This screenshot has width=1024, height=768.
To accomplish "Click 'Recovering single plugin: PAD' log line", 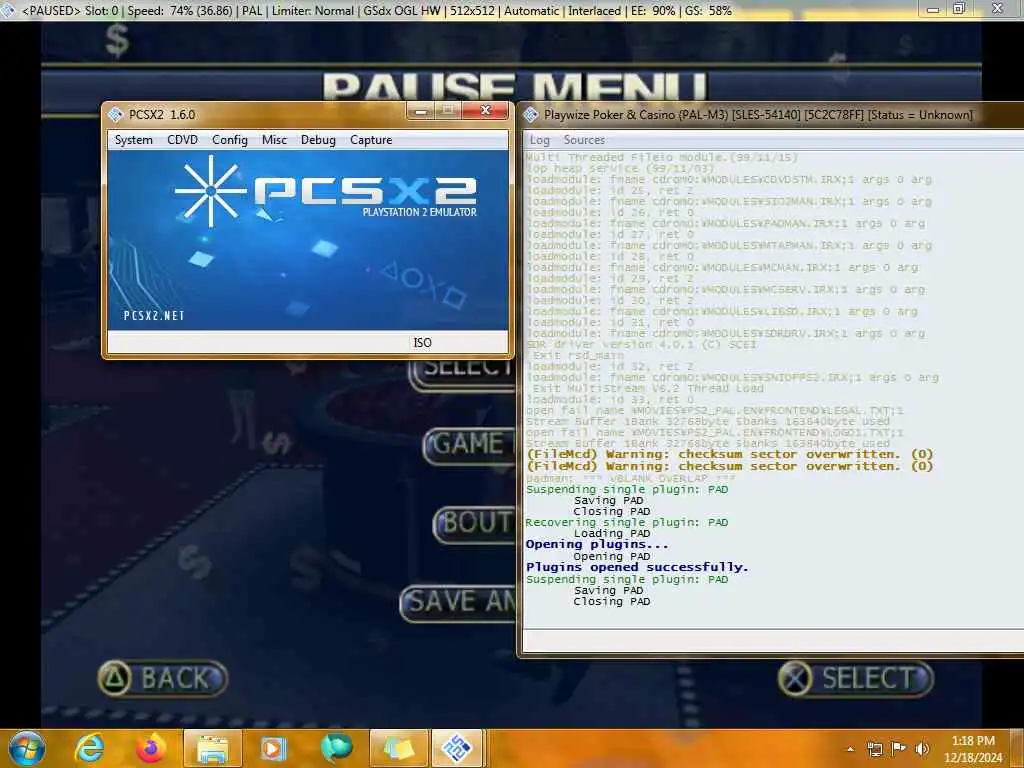I will [x=626, y=522].
